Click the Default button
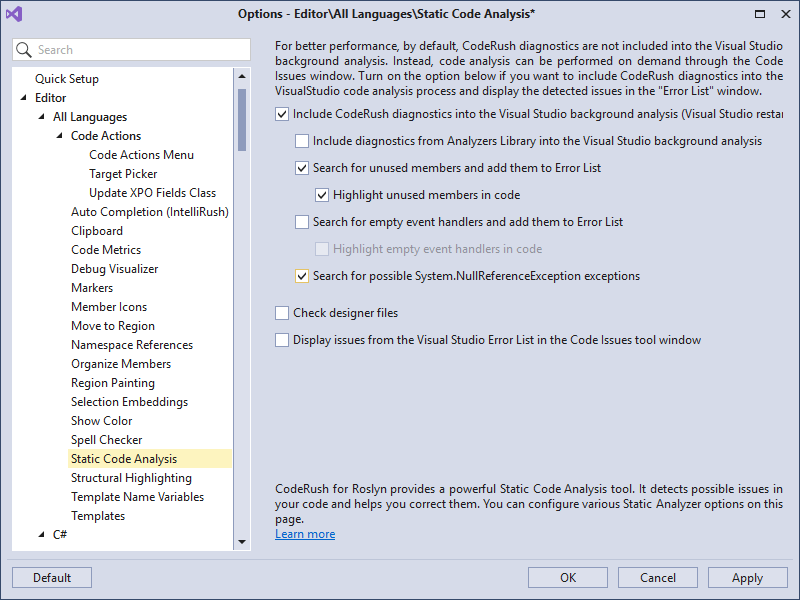 [51, 577]
